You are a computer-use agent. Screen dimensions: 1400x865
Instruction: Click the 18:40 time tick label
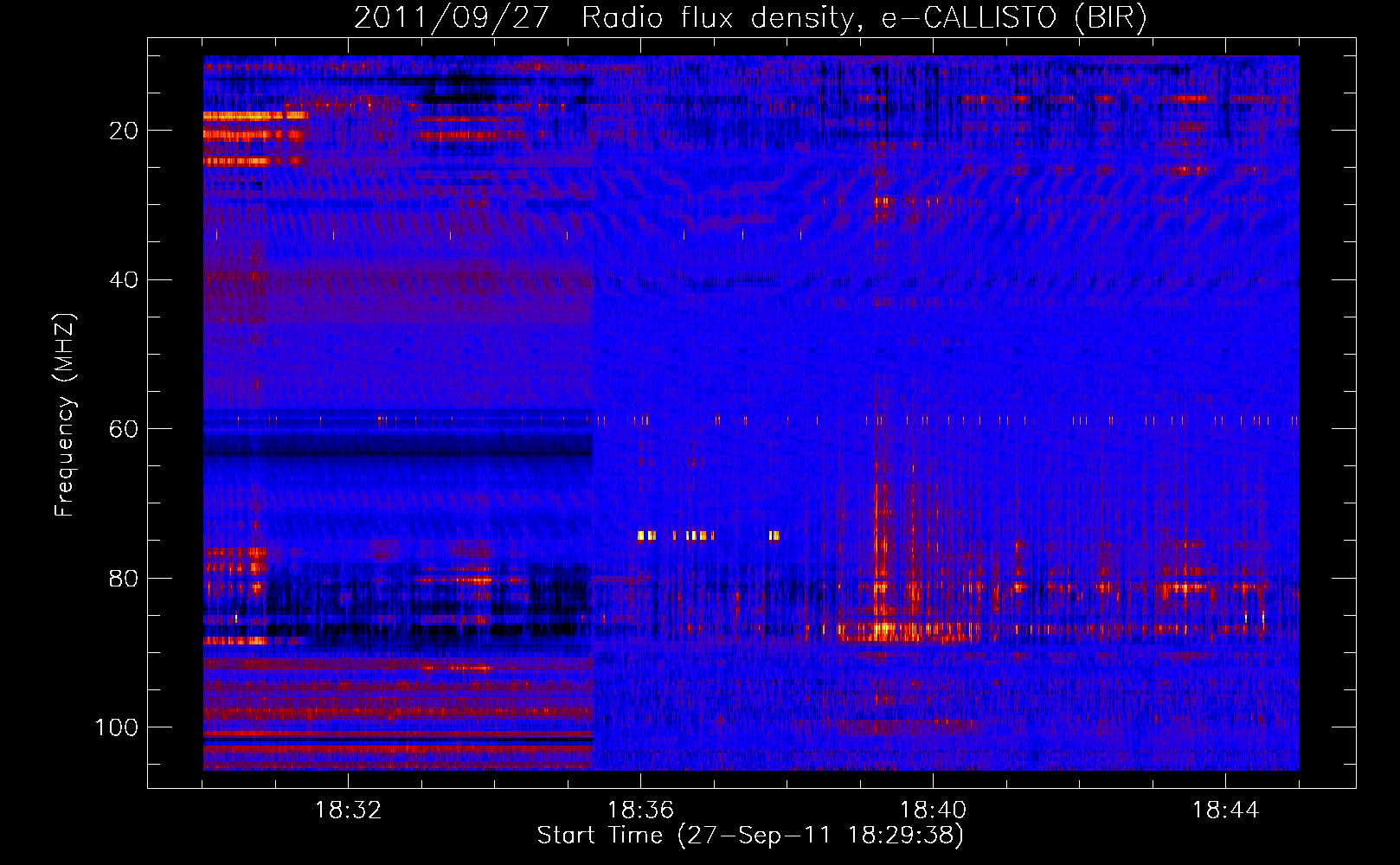(x=934, y=811)
